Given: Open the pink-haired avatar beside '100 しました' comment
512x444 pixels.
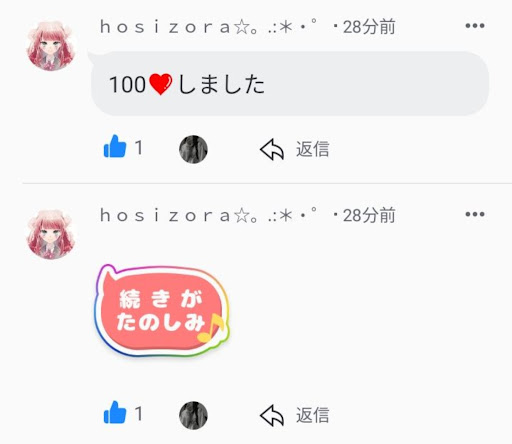Looking at the screenshot, I should point(51,46).
